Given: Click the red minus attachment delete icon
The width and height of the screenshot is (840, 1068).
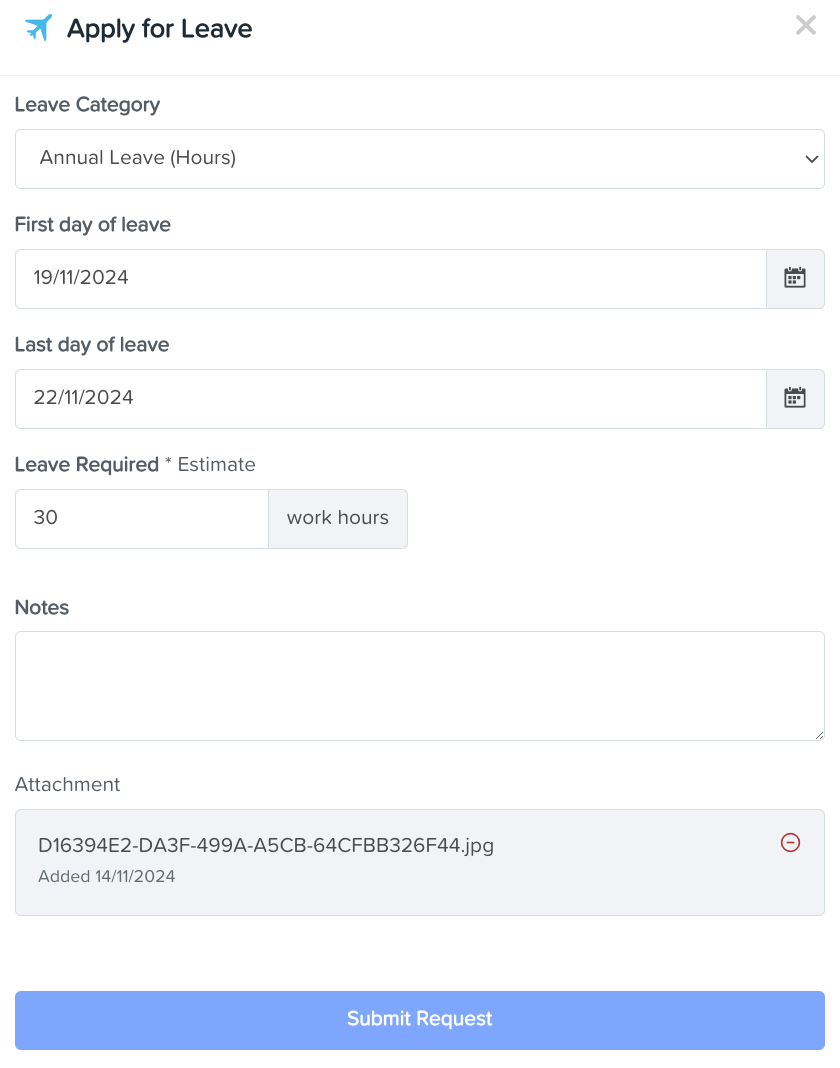Looking at the screenshot, I should [x=790, y=843].
